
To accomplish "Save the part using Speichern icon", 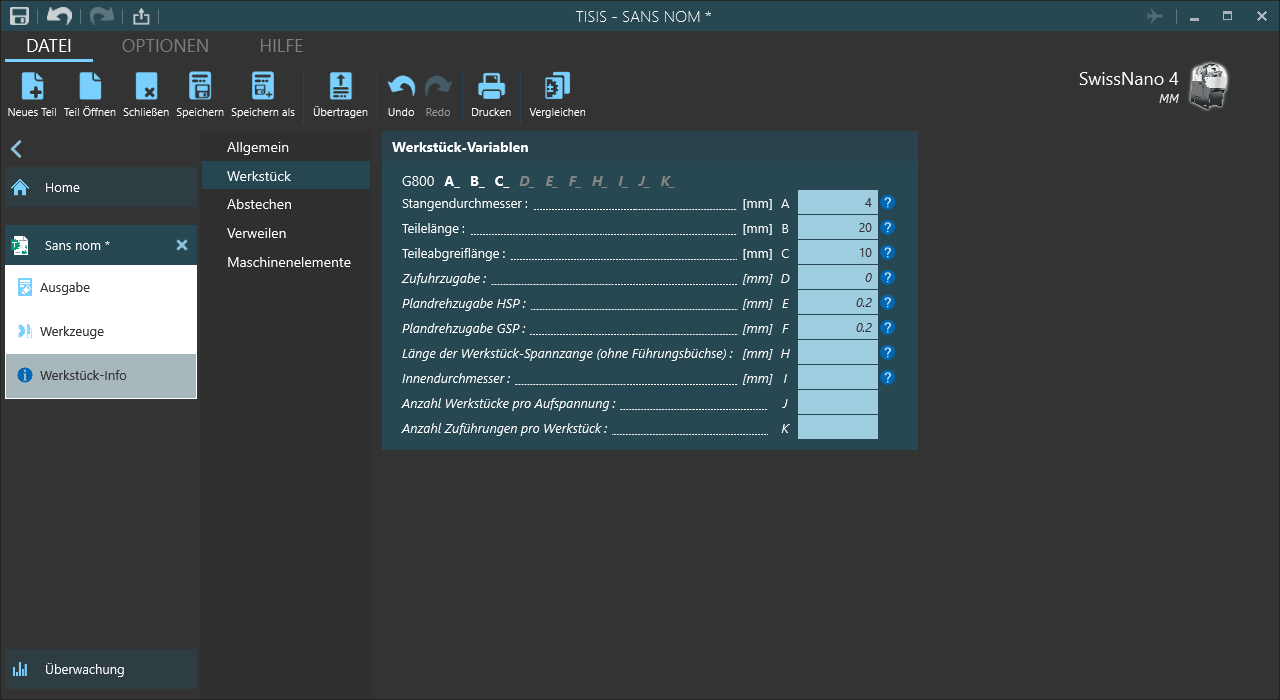I will (200, 88).
